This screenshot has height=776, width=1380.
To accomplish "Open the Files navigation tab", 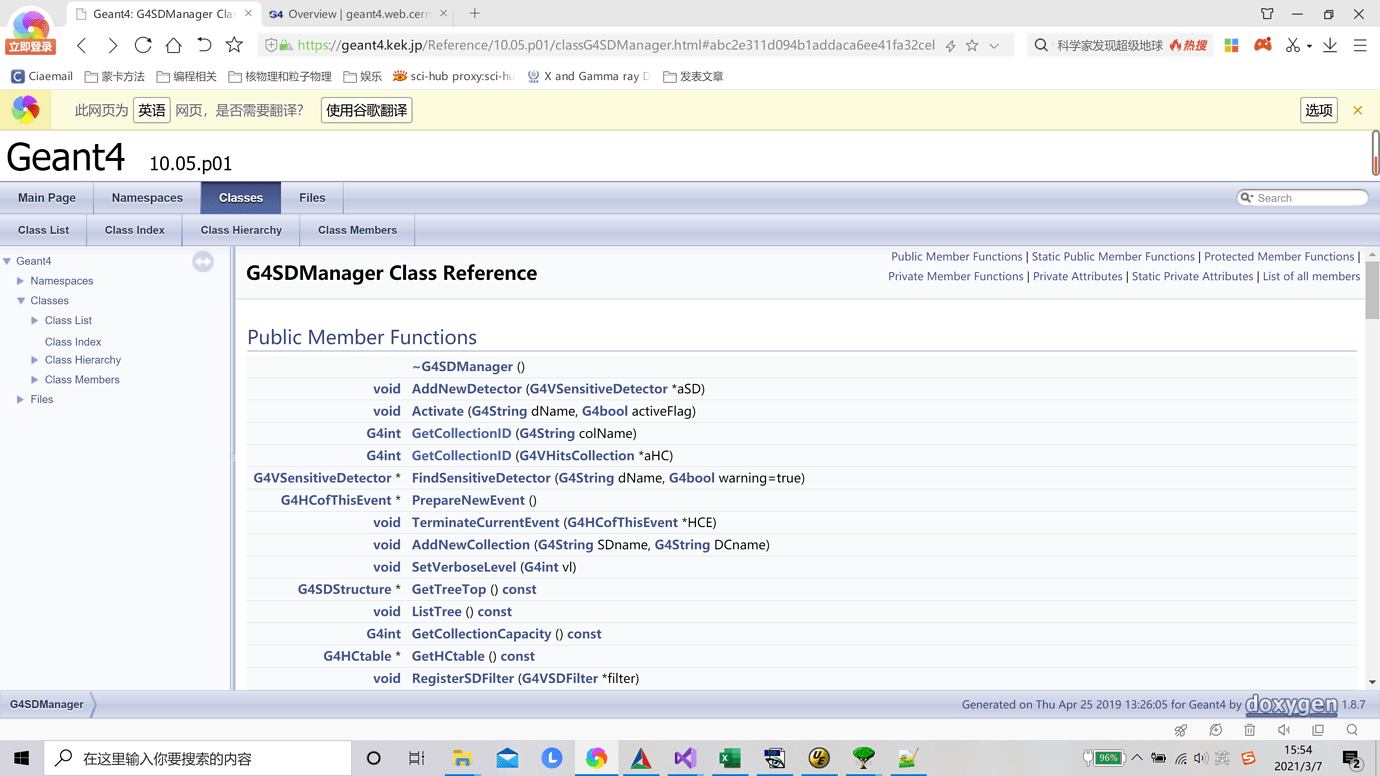I will [312, 198].
